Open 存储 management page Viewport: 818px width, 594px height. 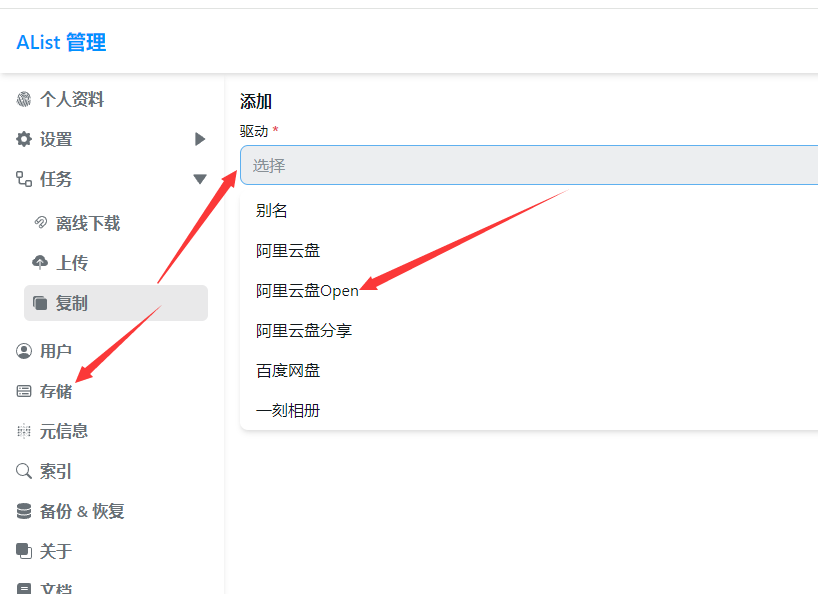coord(56,391)
